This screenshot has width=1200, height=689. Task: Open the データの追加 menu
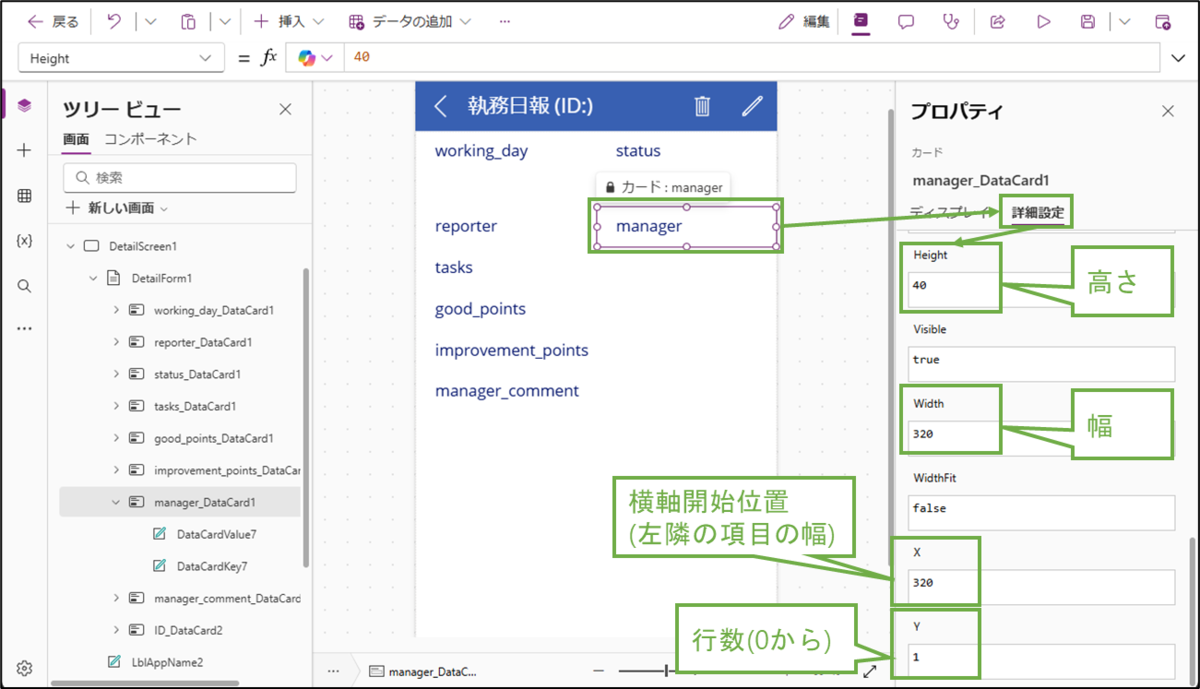point(409,21)
